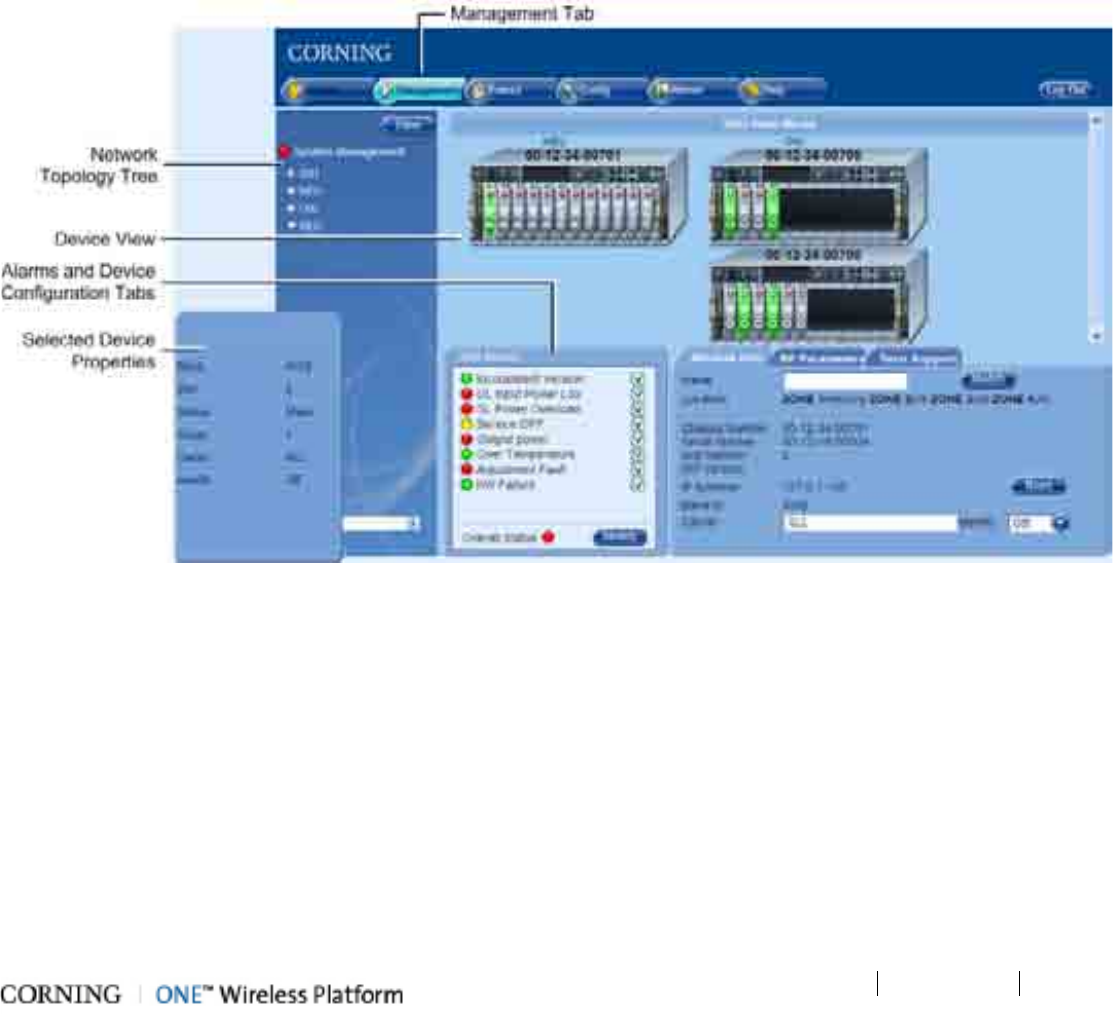This screenshot has width=1113, height=1023.
Task: Select the 'Over Temperature' alarm text
Action: click(x=525, y=454)
